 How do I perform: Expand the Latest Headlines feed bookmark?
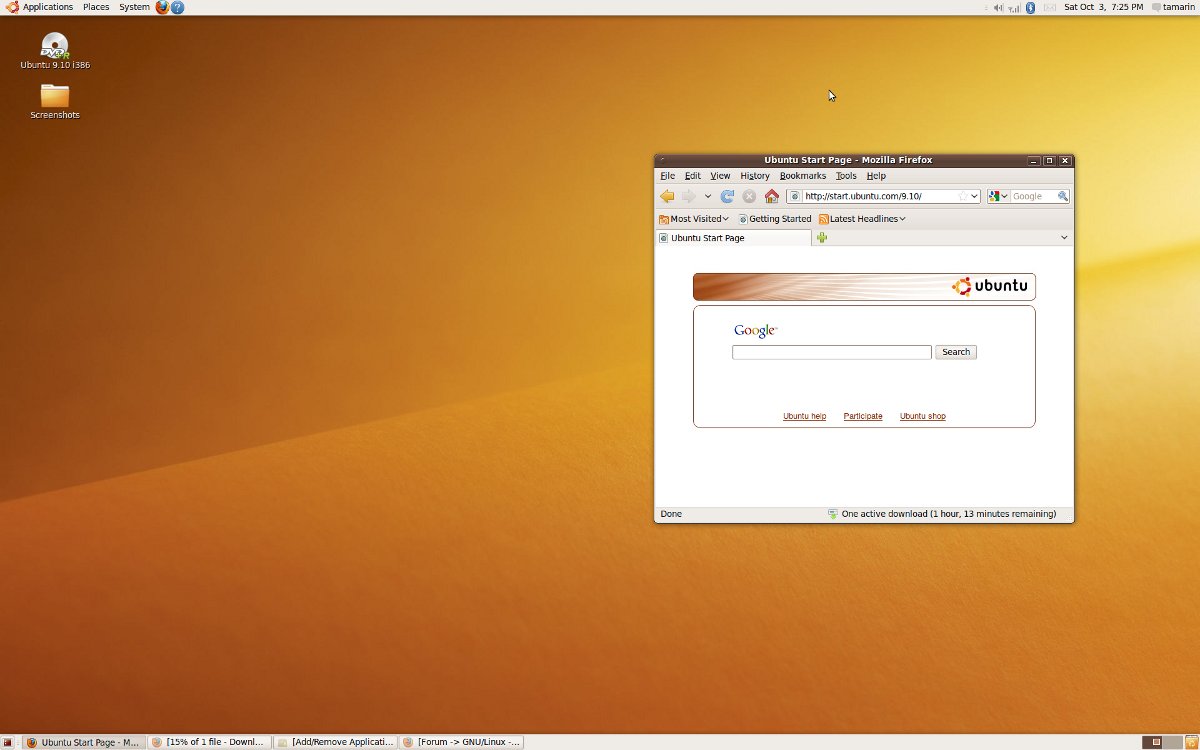[x=862, y=219]
